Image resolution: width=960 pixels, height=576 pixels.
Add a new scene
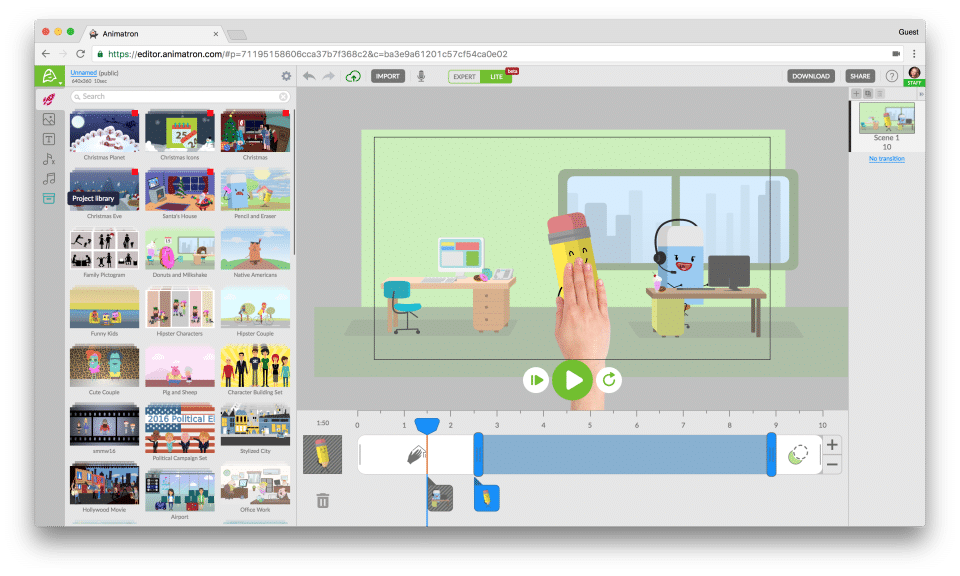(857, 94)
